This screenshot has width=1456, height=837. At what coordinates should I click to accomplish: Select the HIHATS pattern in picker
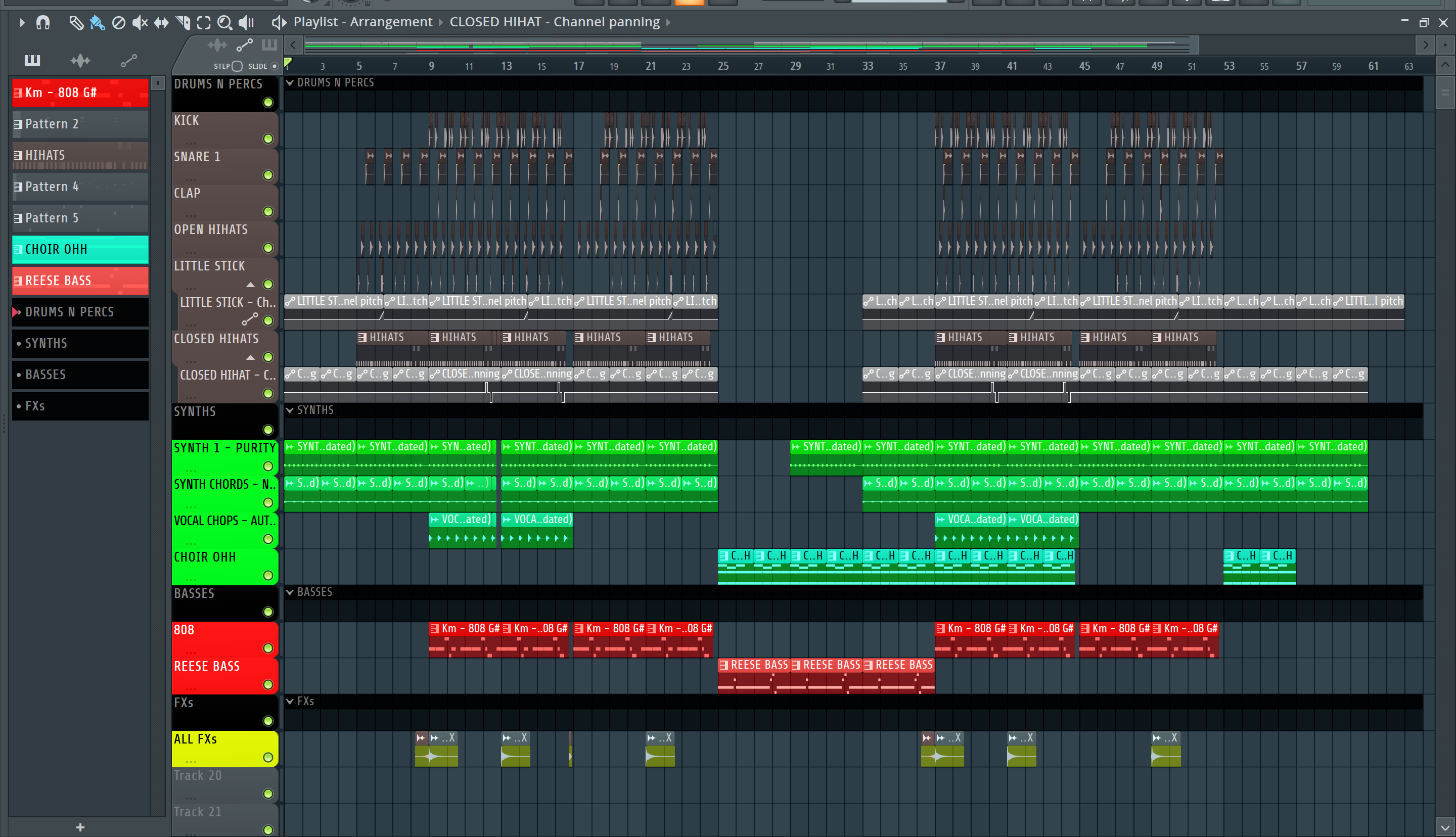point(80,155)
